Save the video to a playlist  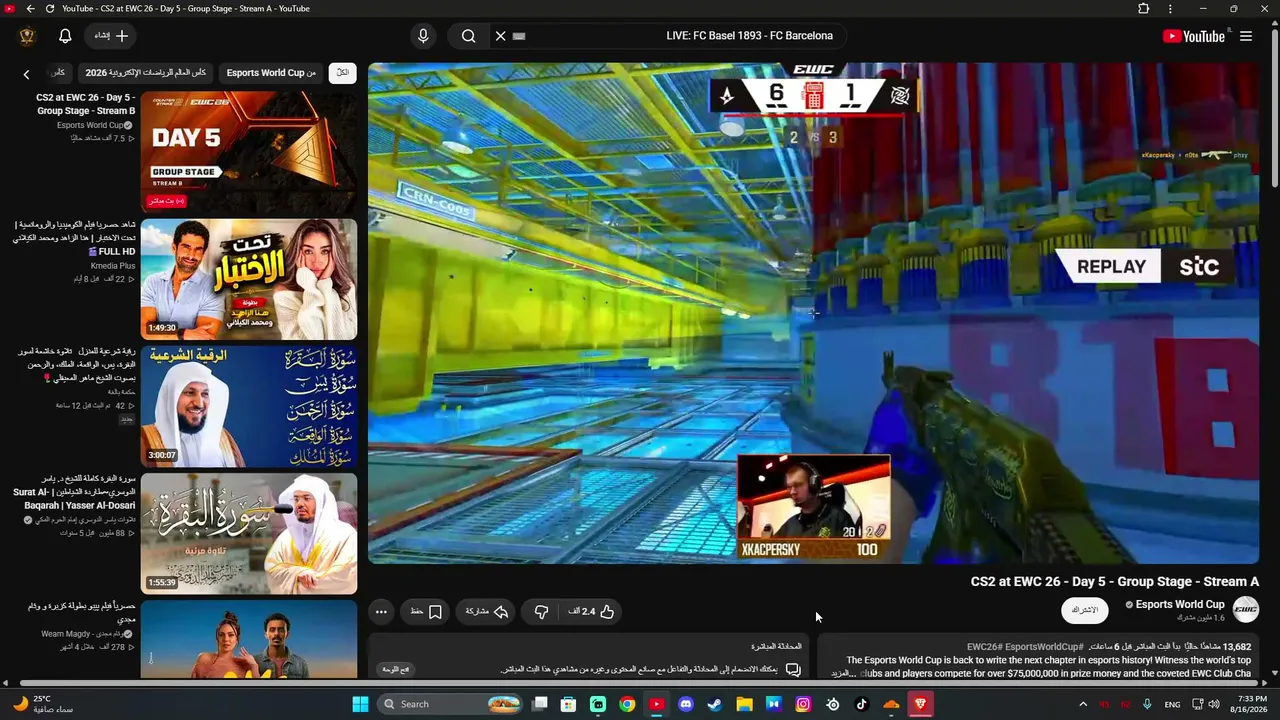(427, 612)
